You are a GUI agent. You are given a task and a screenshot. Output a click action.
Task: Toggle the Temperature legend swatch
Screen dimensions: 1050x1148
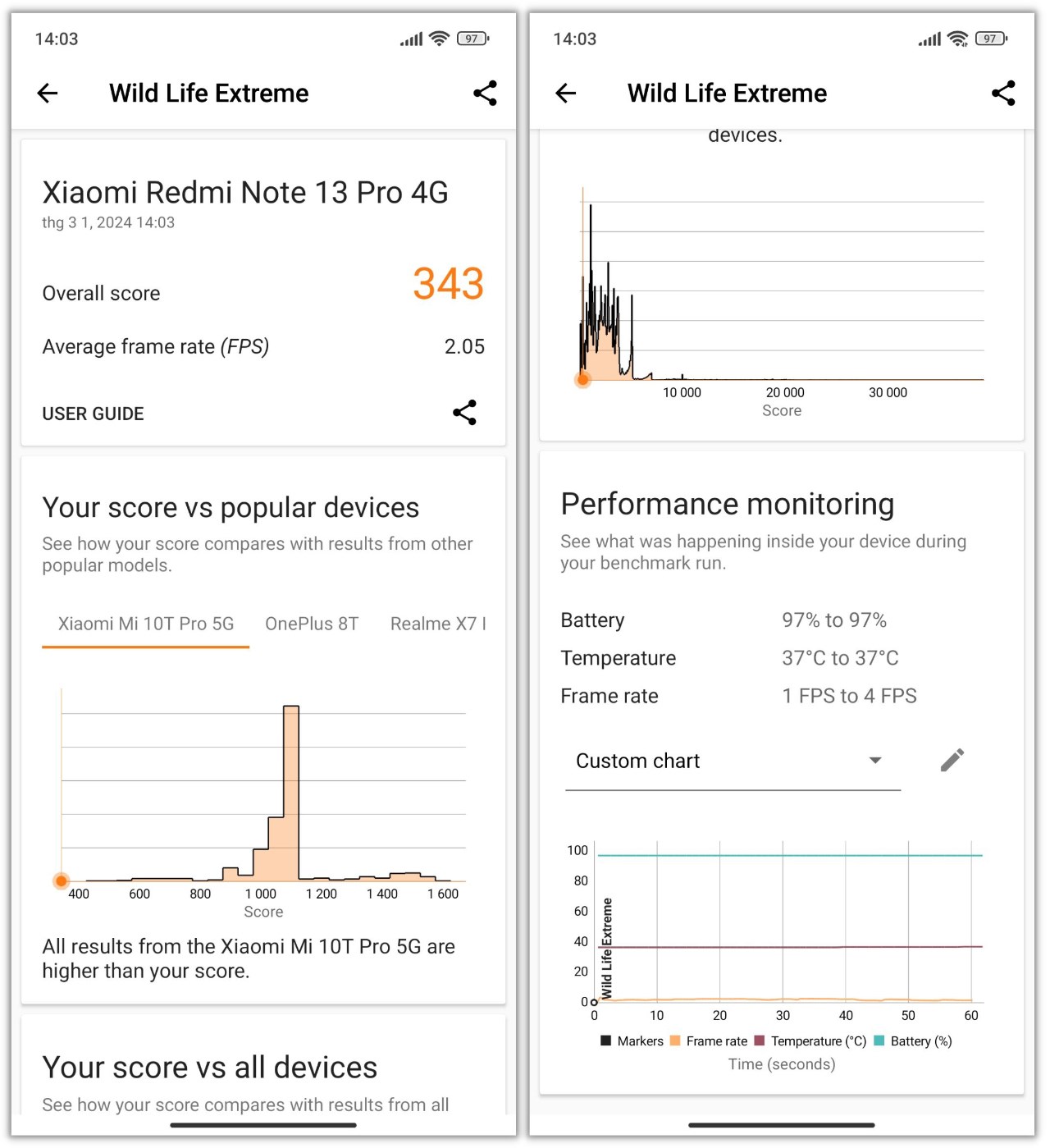(760, 1041)
